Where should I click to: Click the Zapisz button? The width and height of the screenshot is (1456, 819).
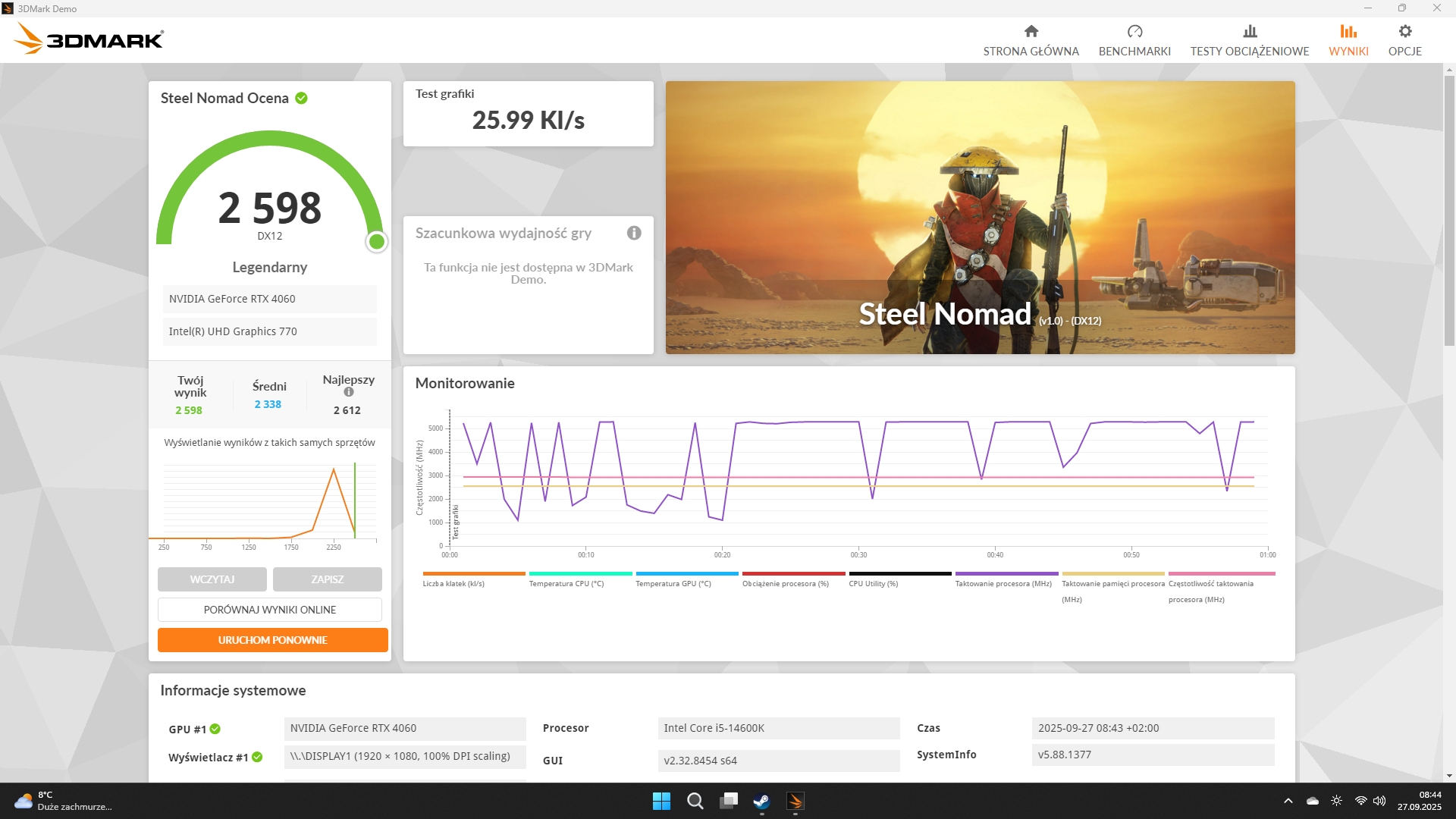[328, 579]
